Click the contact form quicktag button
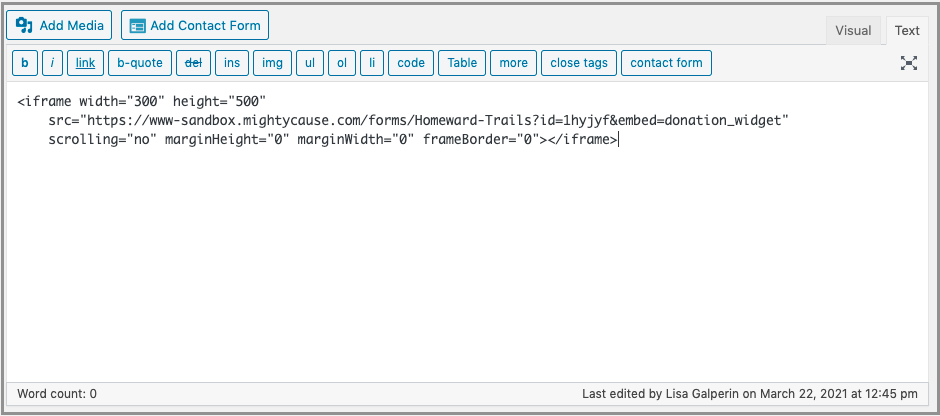 667,63
